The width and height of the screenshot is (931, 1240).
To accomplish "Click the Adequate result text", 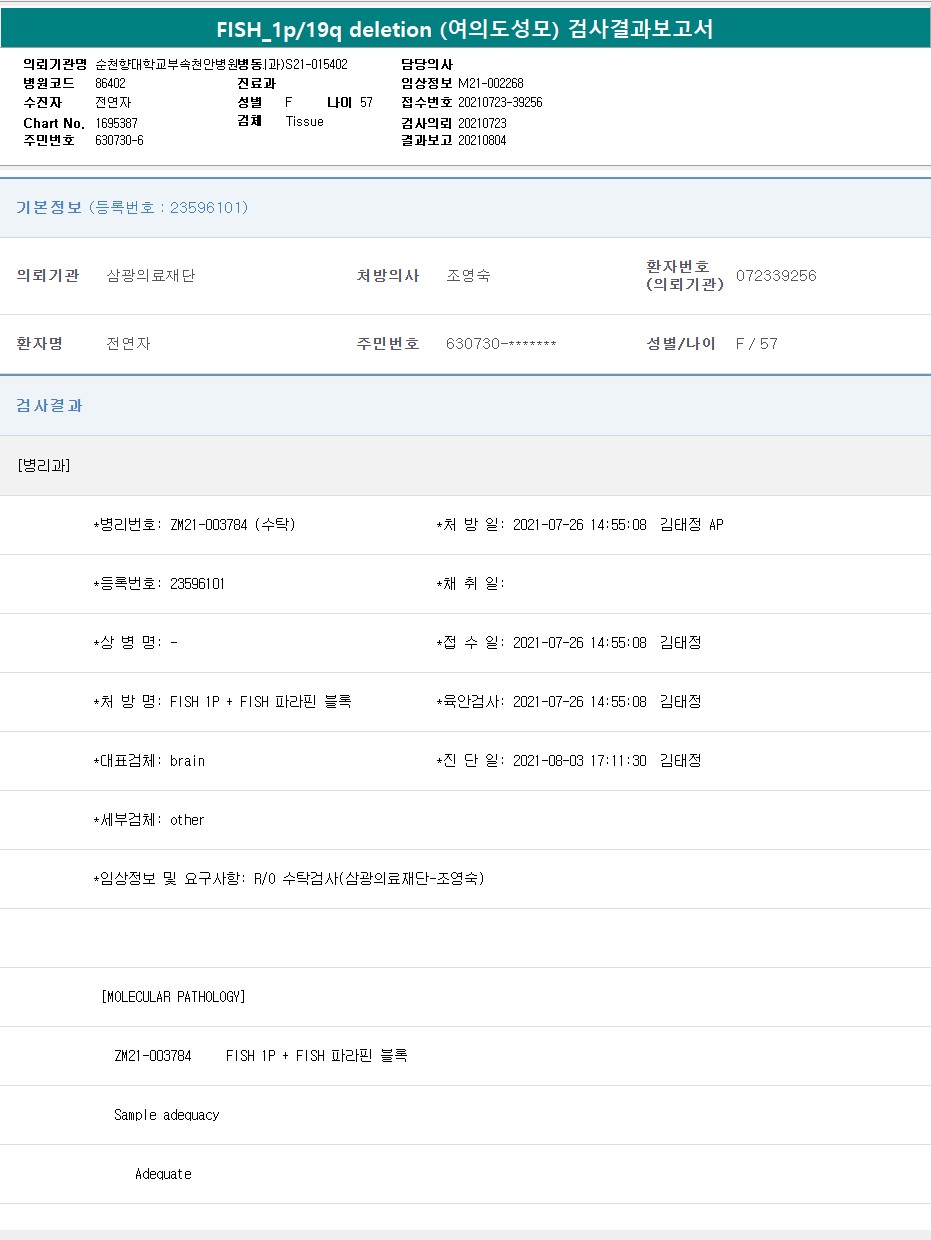I will click(x=163, y=1174).
